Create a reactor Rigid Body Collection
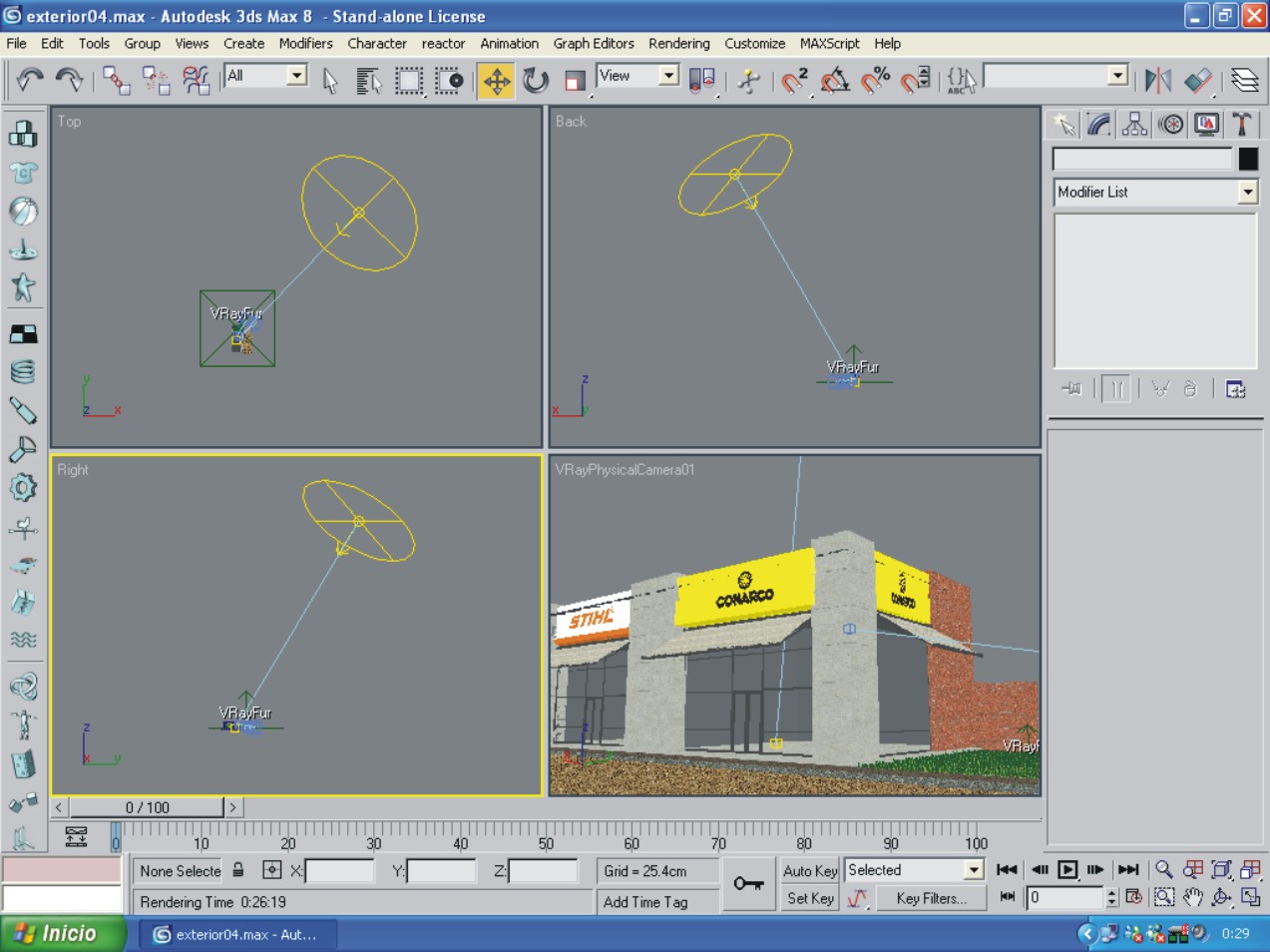Image resolution: width=1270 pixels, height=952 pixels. point(23,134)
